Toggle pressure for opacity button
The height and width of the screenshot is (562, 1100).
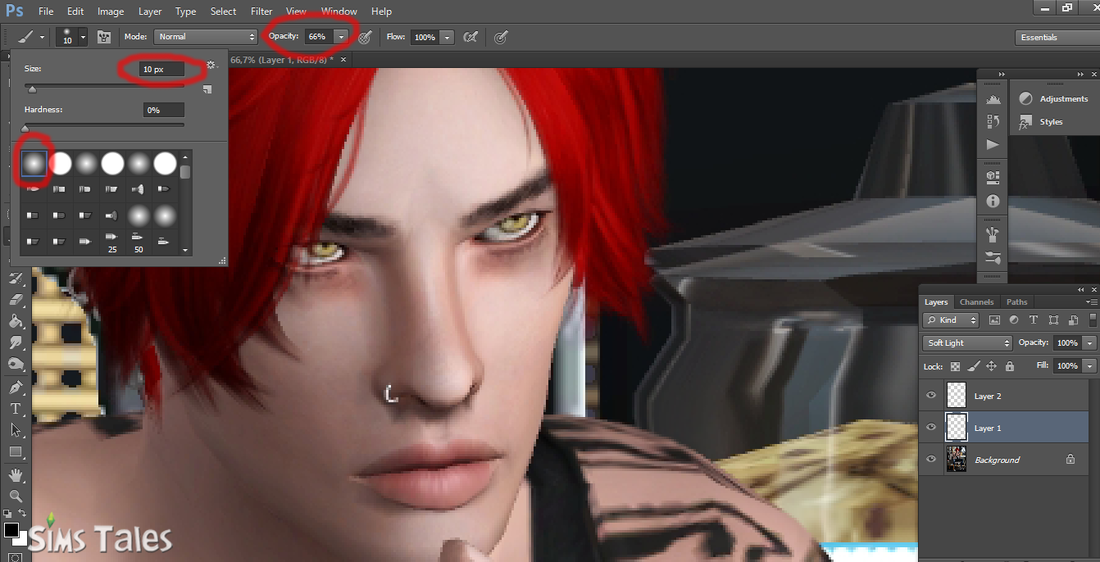[x=364, y=37]
